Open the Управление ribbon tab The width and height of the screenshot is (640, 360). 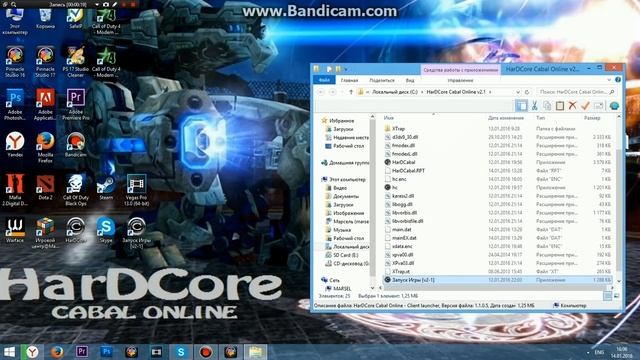pyautogui.click(x=460, y=80)
